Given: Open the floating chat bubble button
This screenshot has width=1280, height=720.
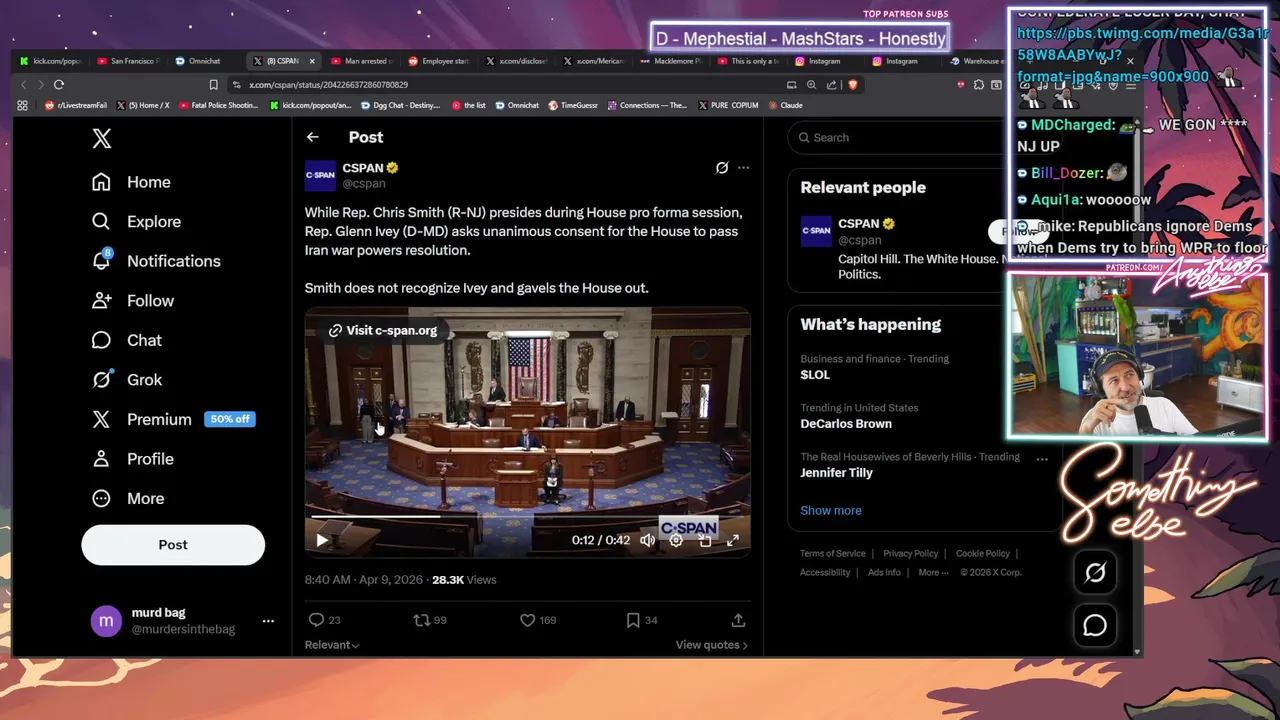Looking at the screenshot, I should click(x=1095, y=626).
